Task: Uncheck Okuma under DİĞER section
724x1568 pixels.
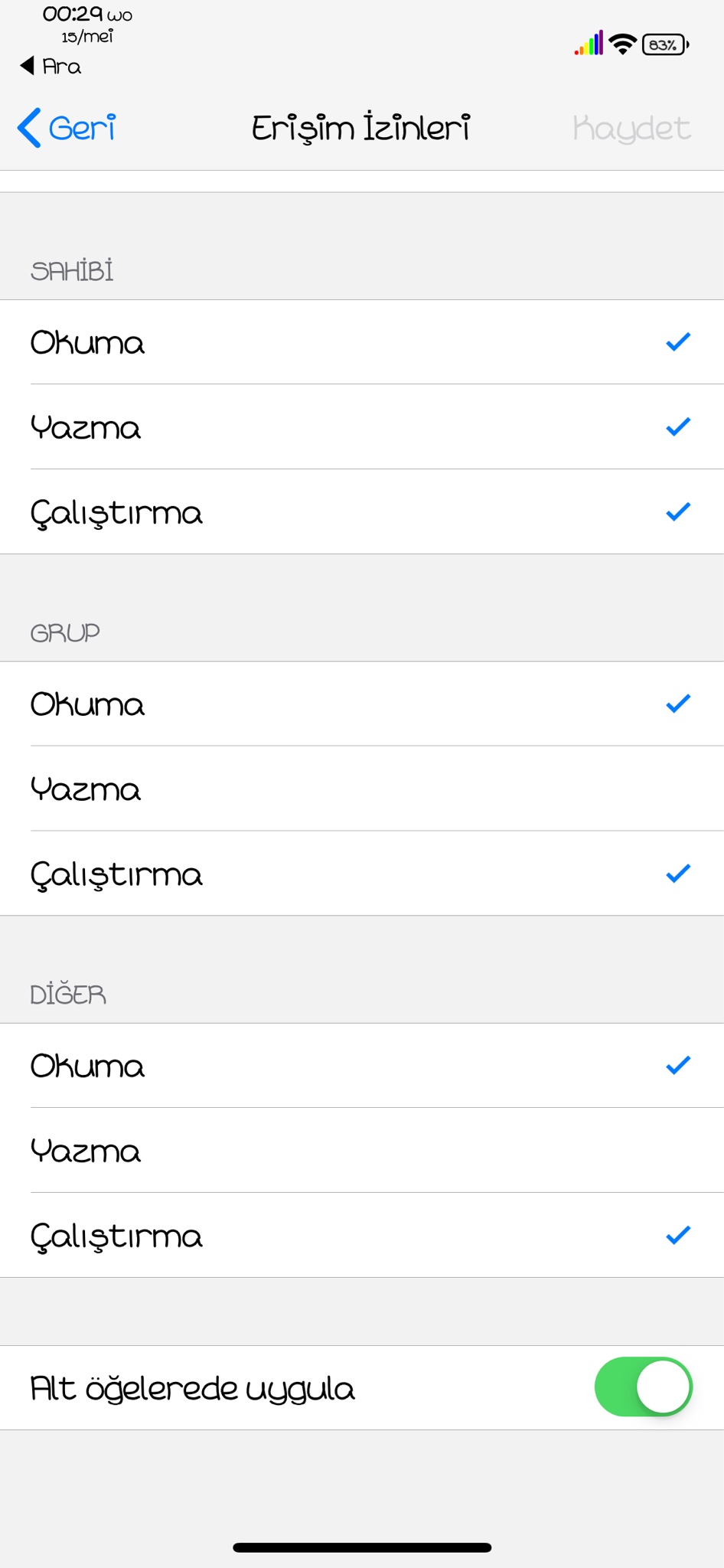Action: click(678, 1065)
